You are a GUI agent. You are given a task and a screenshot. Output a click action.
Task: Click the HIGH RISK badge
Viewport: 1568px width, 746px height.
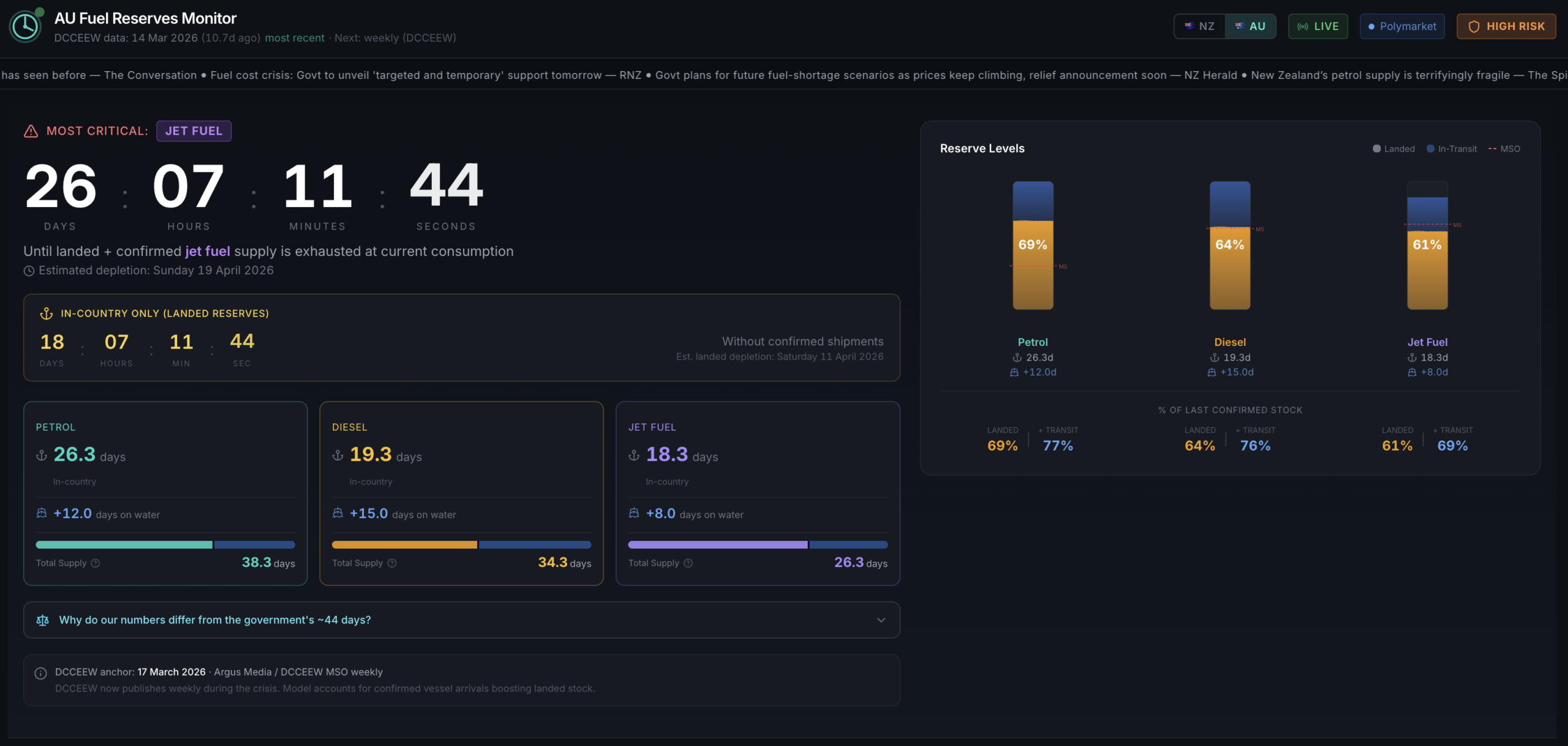(x=1506, y=26)
